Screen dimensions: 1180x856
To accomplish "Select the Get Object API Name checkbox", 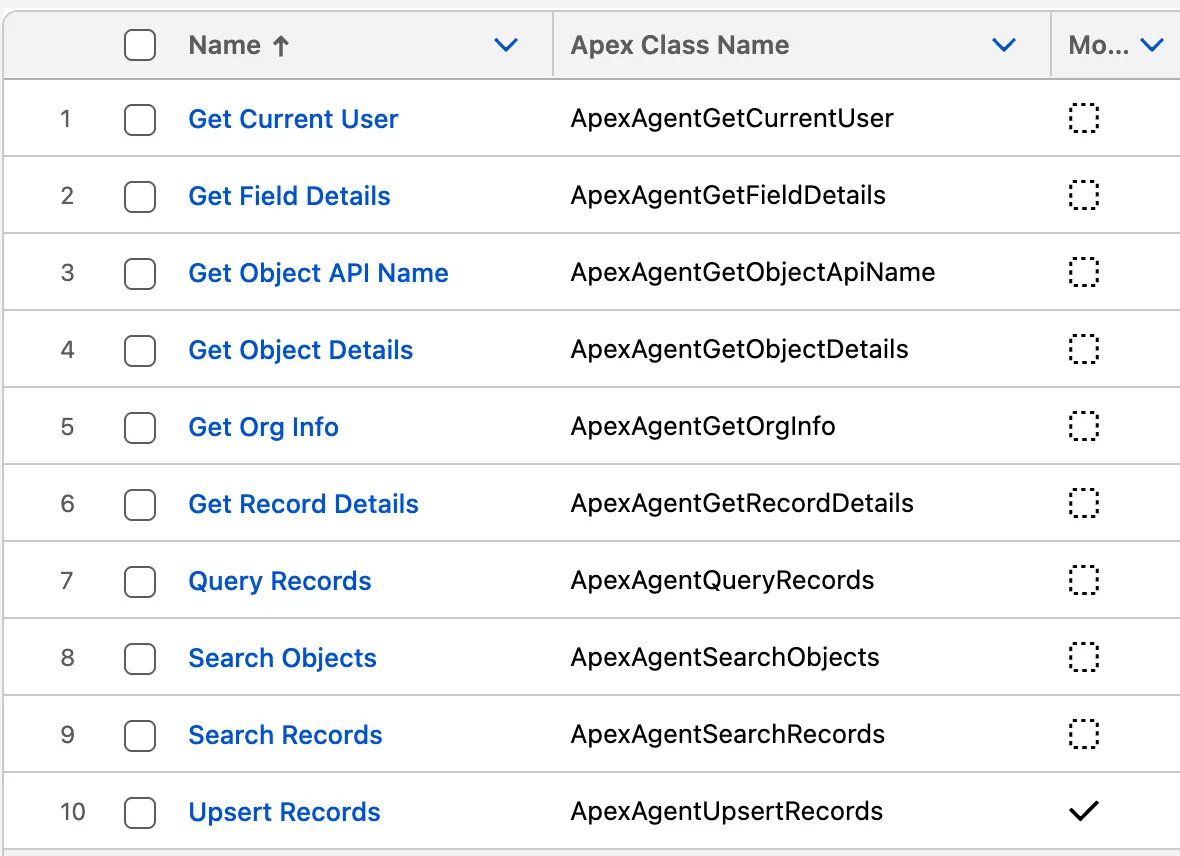I will point(140,273).
